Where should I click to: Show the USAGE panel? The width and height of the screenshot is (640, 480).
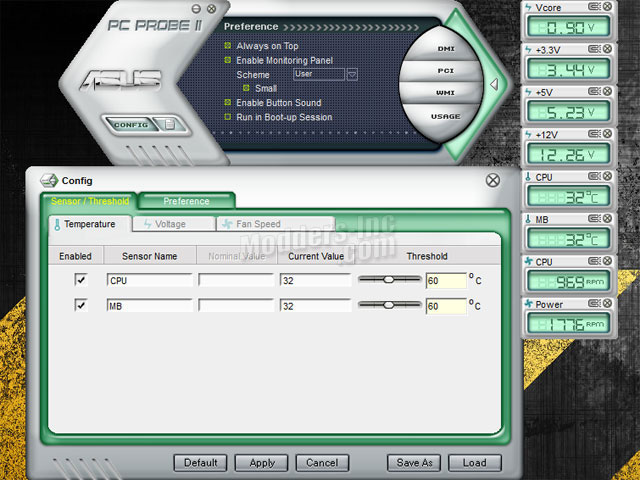pos(446,116)
